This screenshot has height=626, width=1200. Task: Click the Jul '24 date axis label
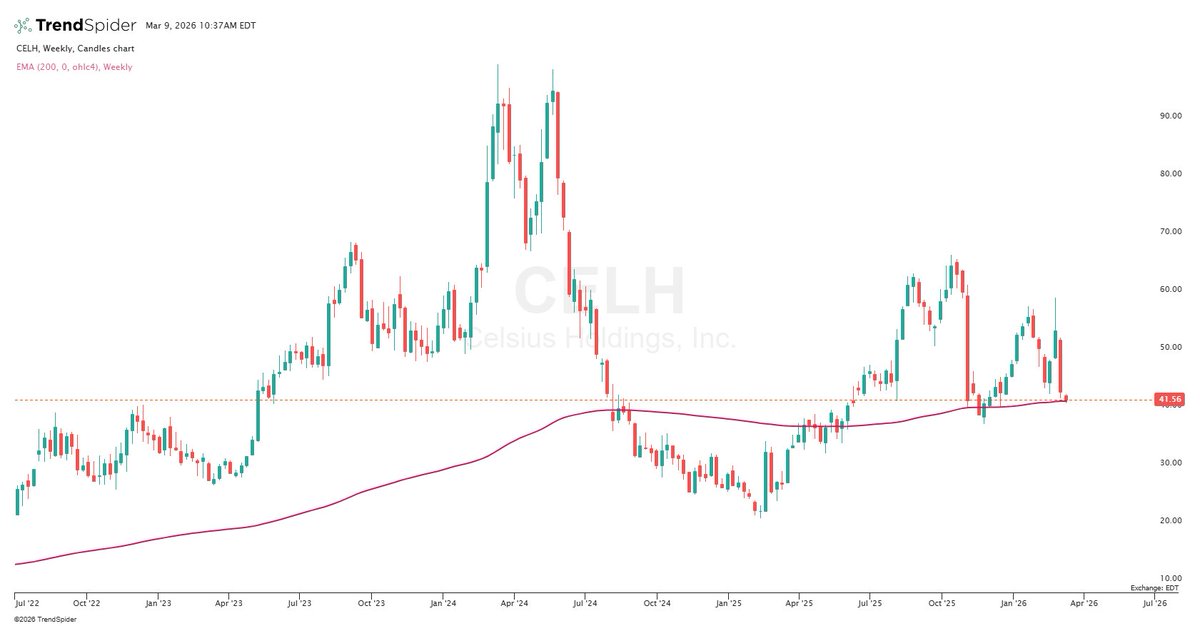[585, 603]
